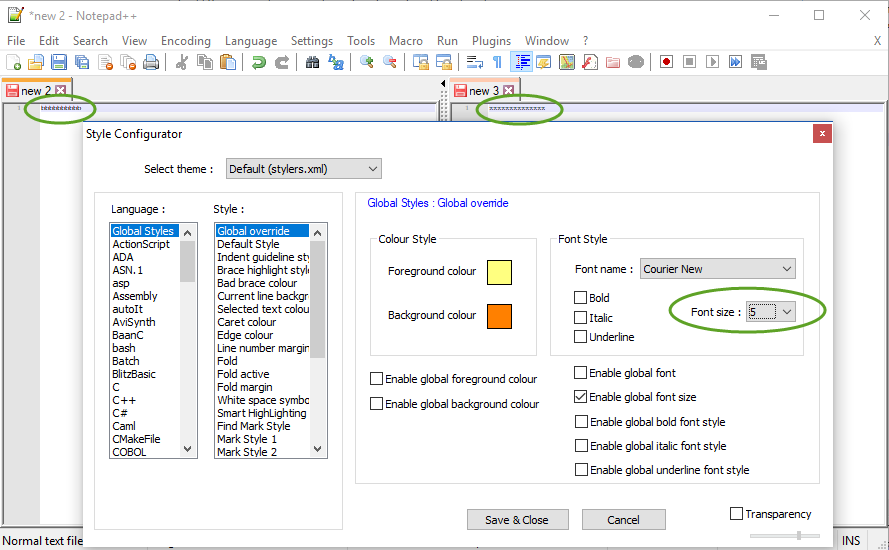
Task: Check the Underline font option
Action: pos(580,337)
